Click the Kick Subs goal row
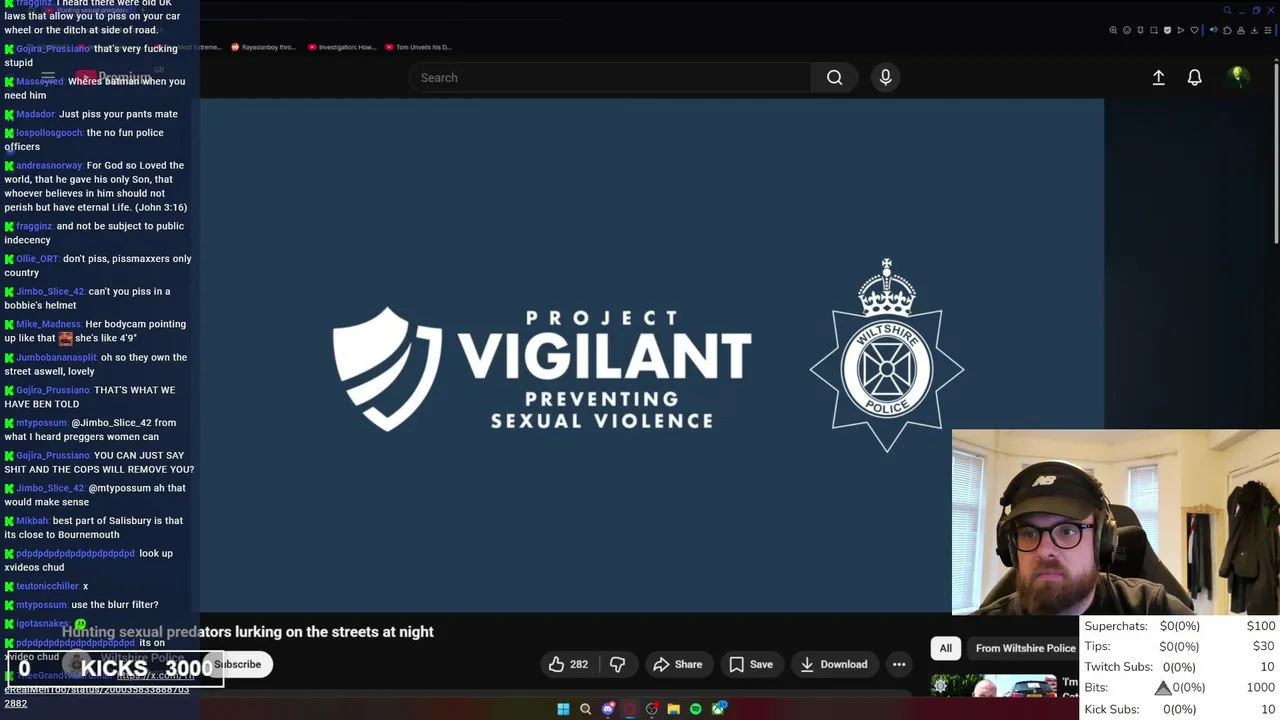Image resolution: width=1280 pixels, height=720 pixels. (1180, 709)
